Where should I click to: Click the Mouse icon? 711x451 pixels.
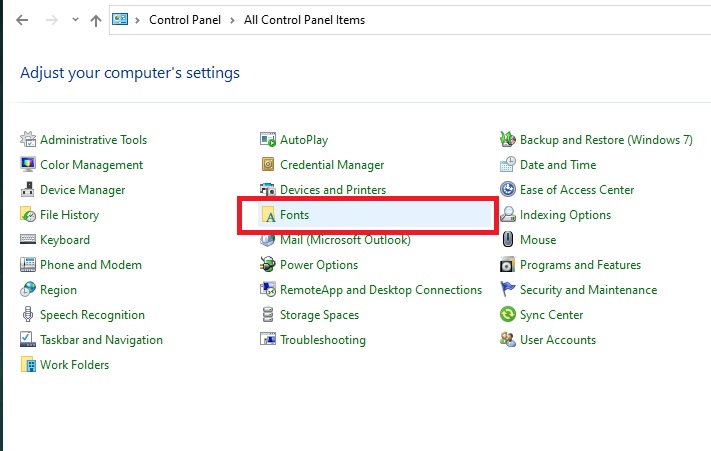pyautogui.click(x=507, y=239)
